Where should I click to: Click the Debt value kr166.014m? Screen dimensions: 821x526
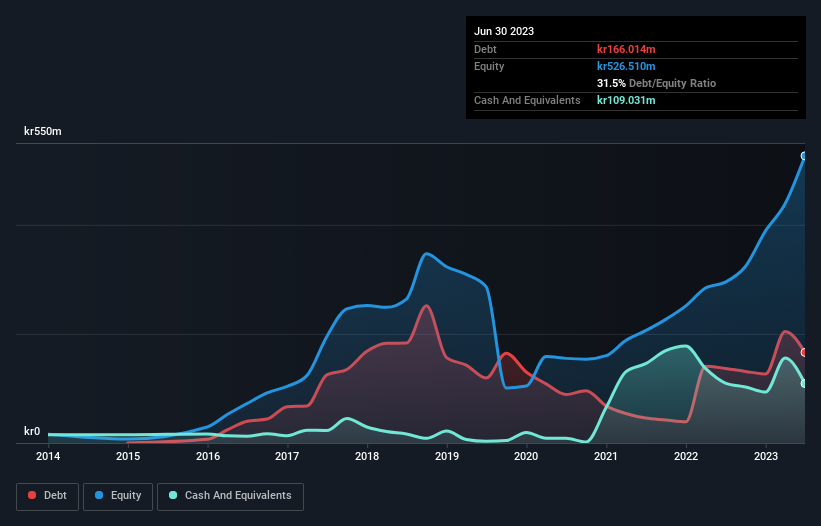tap(626, 49)
